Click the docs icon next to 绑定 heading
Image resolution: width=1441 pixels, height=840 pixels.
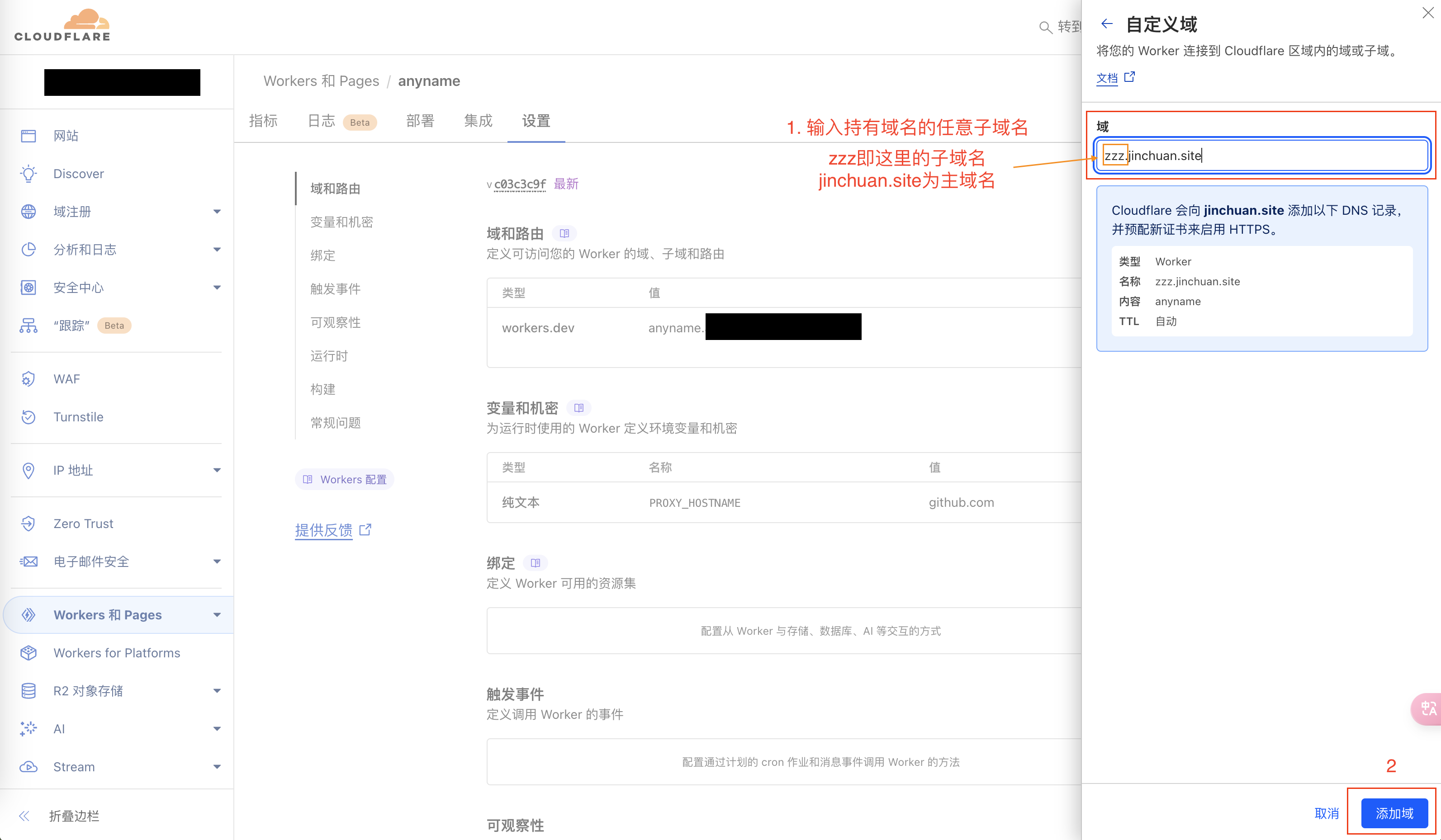tap(535, 563)
